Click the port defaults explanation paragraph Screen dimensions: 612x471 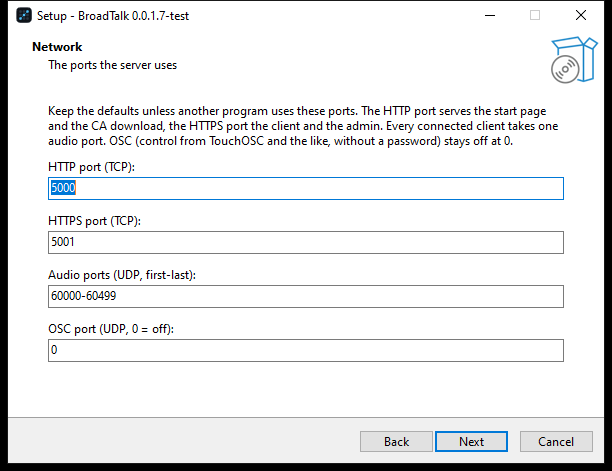tap(303, 126)
